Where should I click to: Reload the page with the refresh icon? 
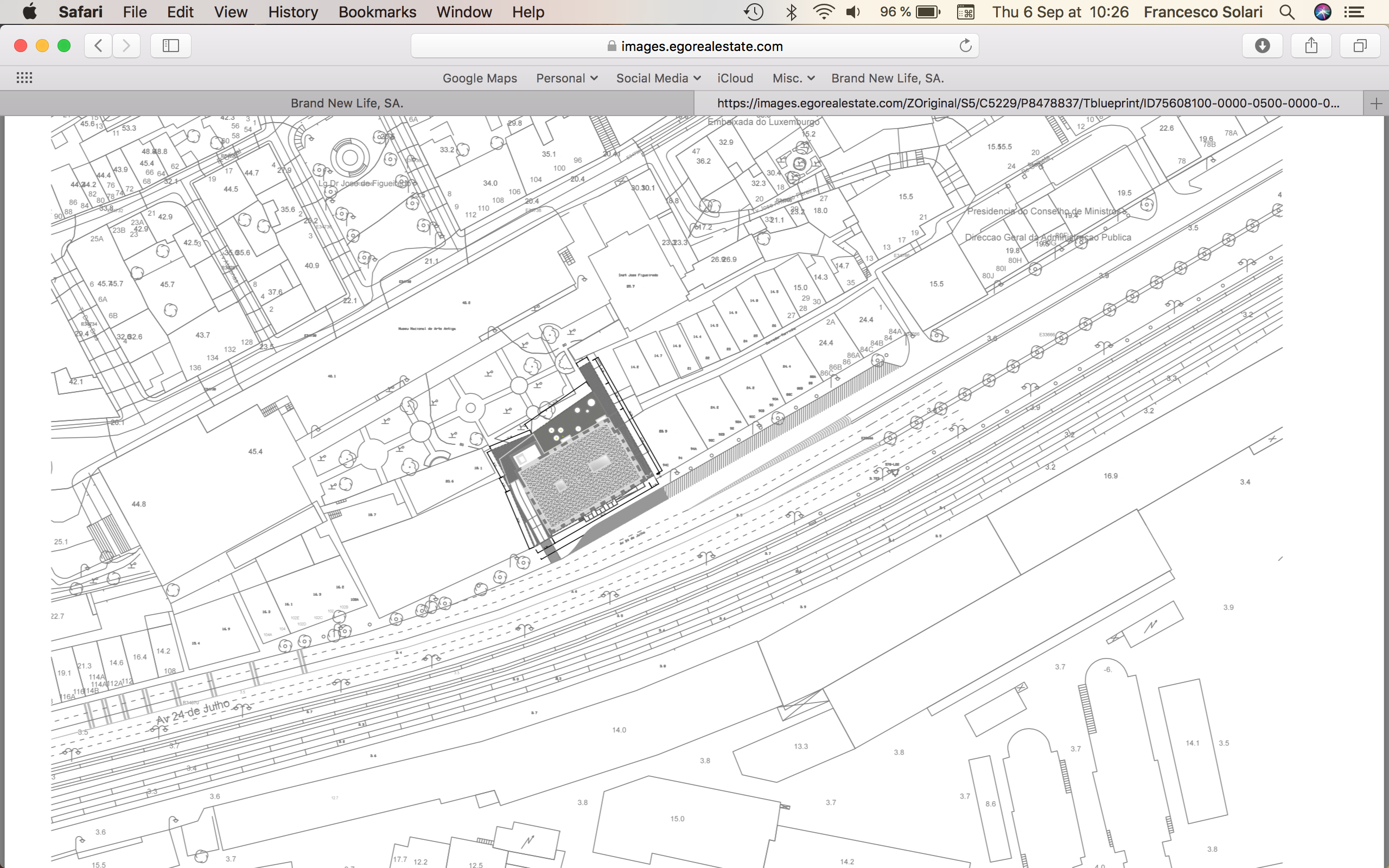[965, 46]
